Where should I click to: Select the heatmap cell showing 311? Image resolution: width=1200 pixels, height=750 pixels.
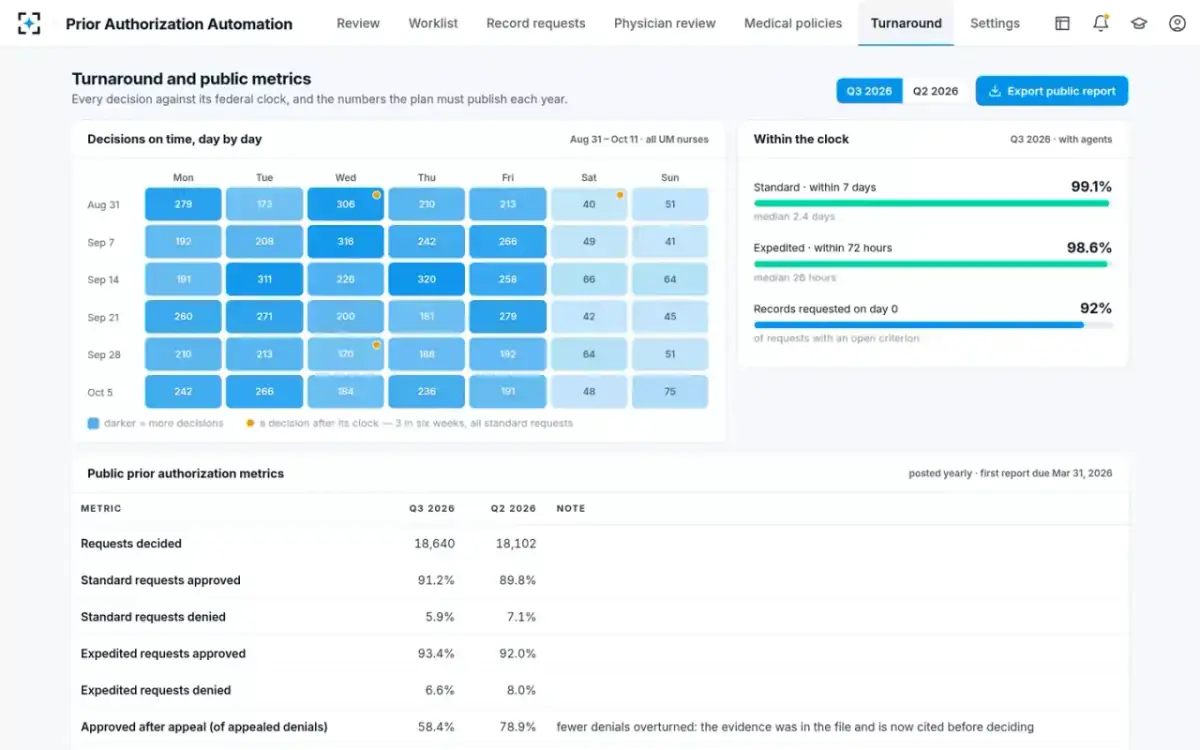point(264,279)
